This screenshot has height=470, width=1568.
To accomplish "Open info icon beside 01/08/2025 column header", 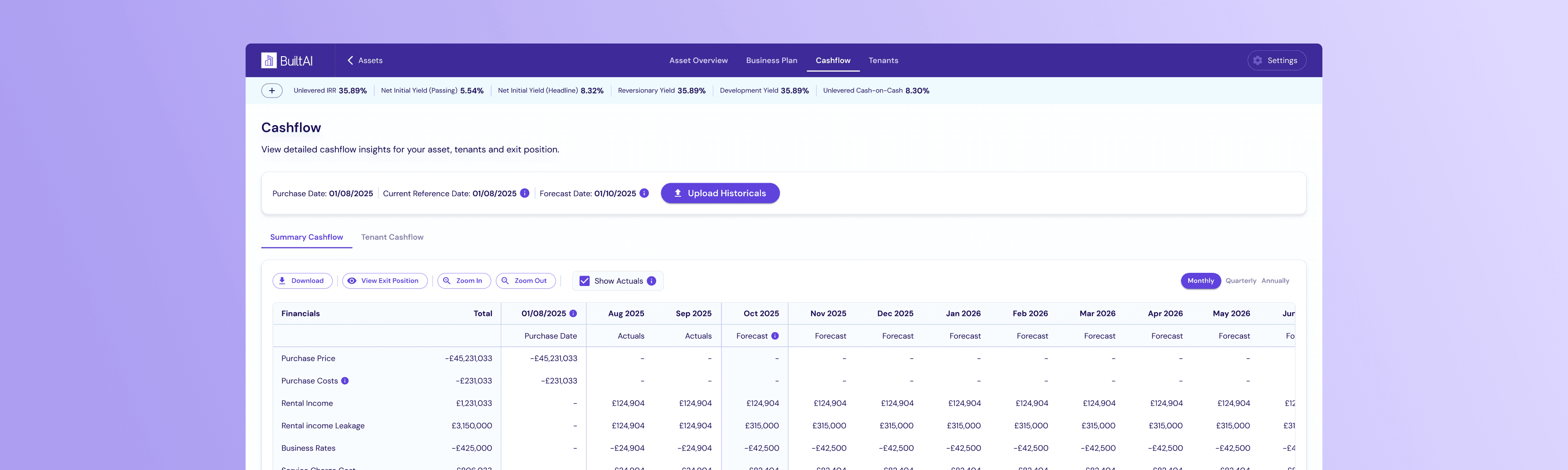I will (573, 314).
